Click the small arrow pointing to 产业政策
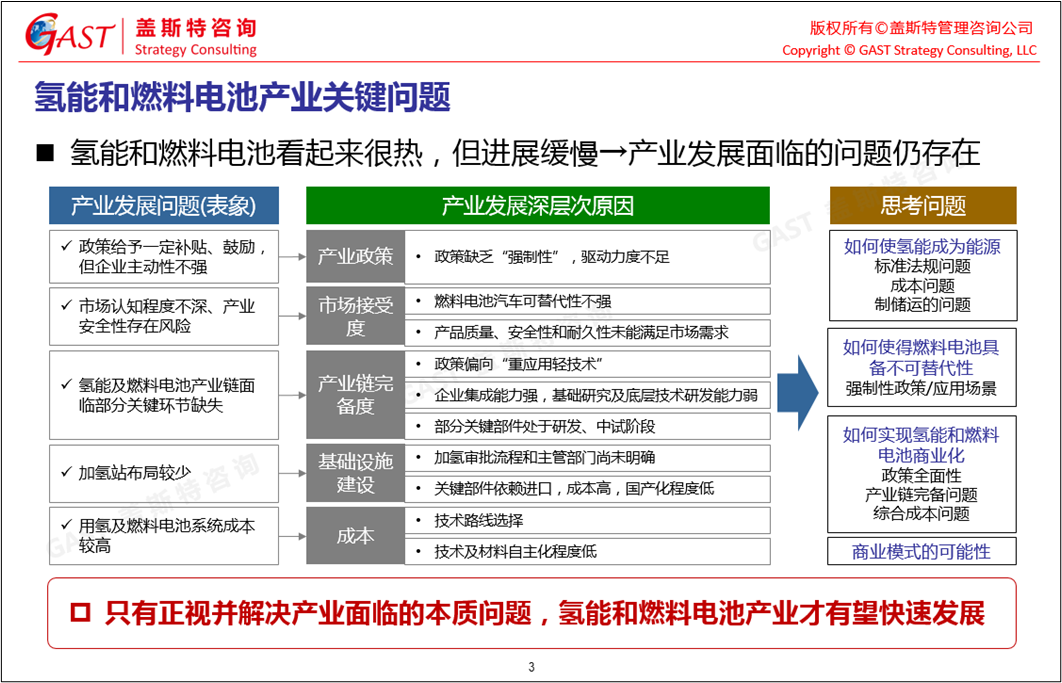The width and height of the screenshot is (1062, 683). [x=291, y=257]
